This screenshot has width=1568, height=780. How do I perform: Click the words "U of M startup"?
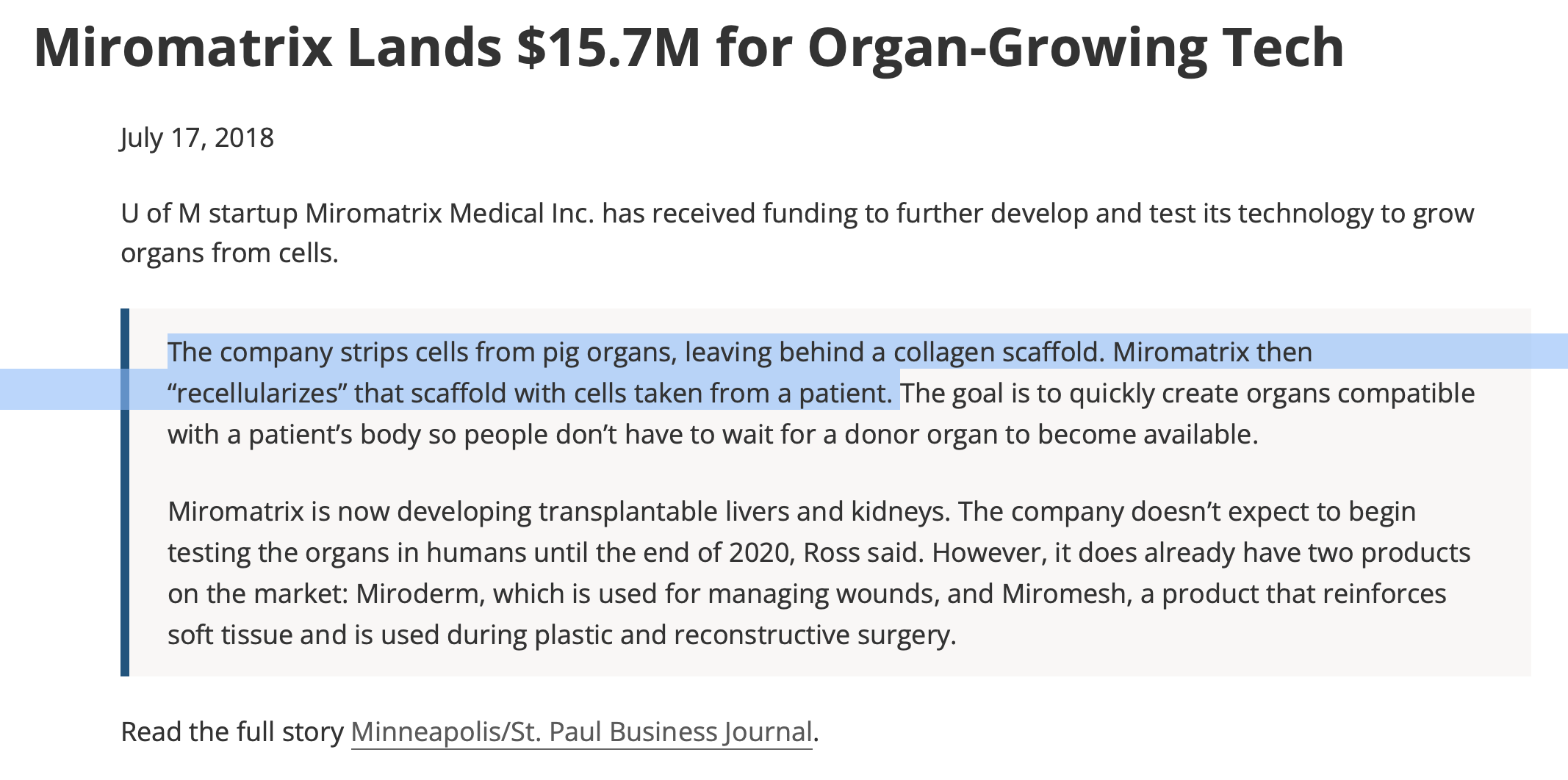[x=209, y=214]
